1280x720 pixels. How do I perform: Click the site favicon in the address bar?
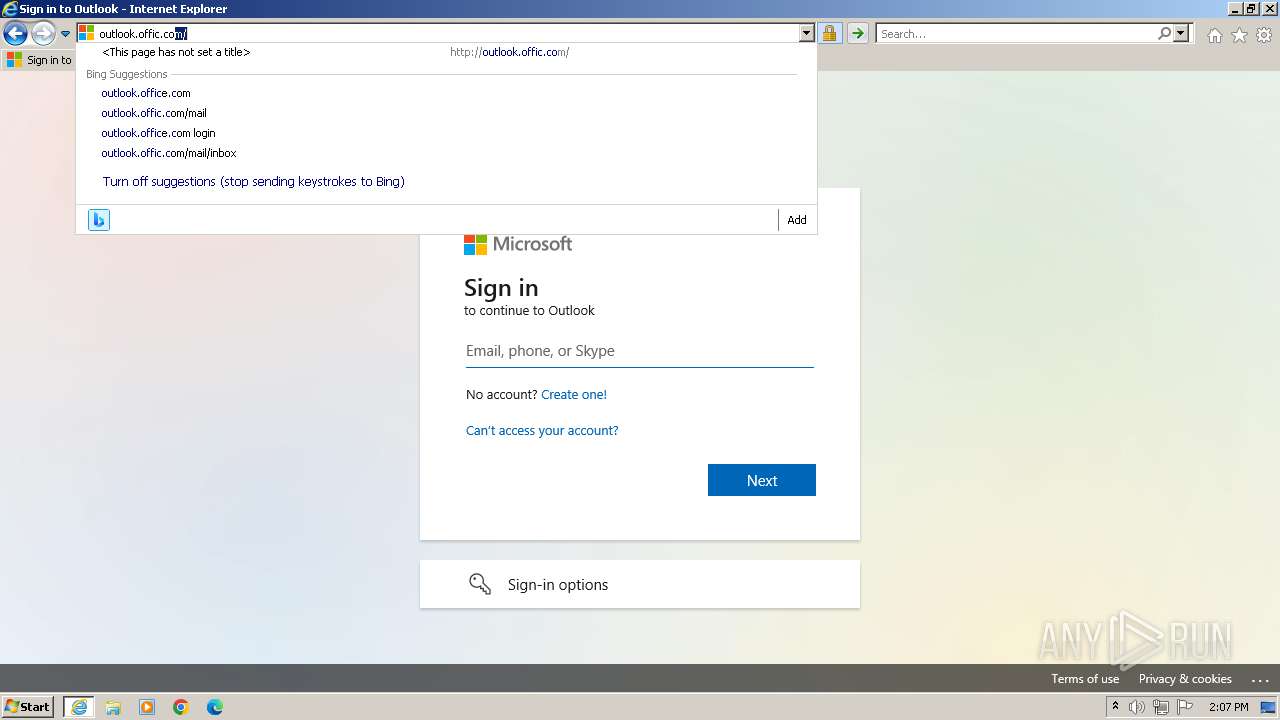(87, 34)
